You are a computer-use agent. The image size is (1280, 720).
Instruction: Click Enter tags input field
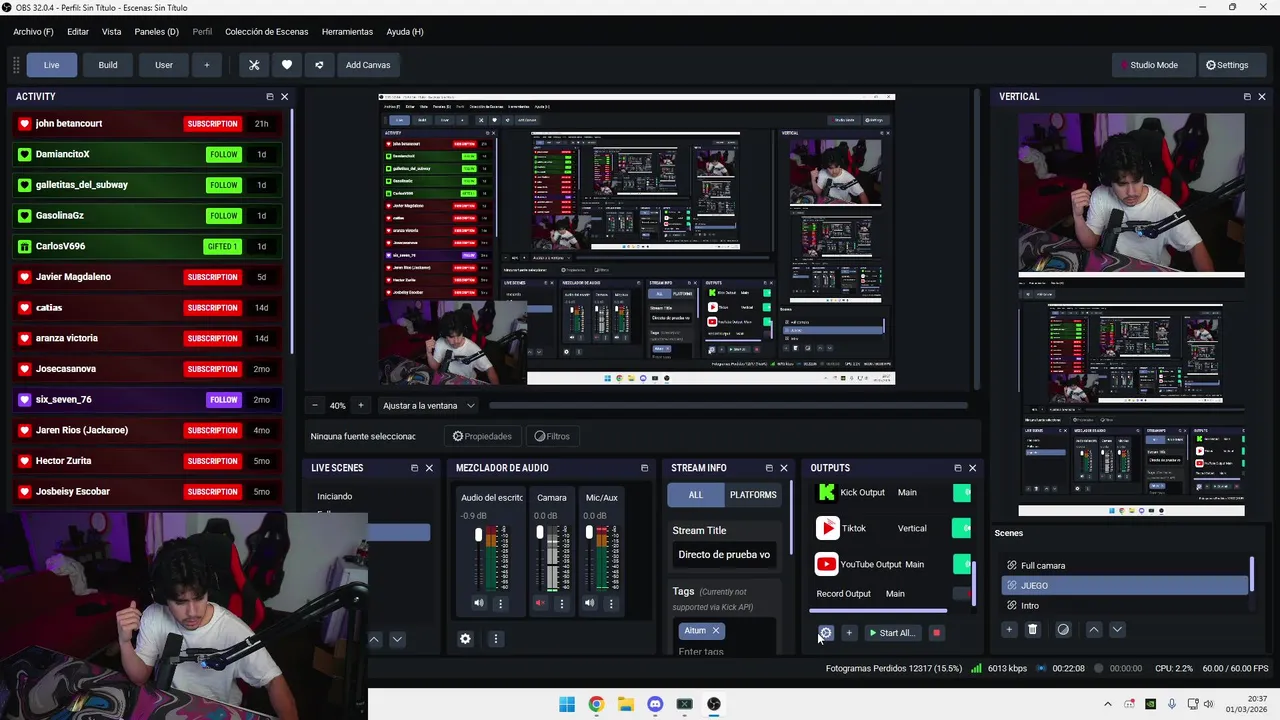(x=725, y=651)
